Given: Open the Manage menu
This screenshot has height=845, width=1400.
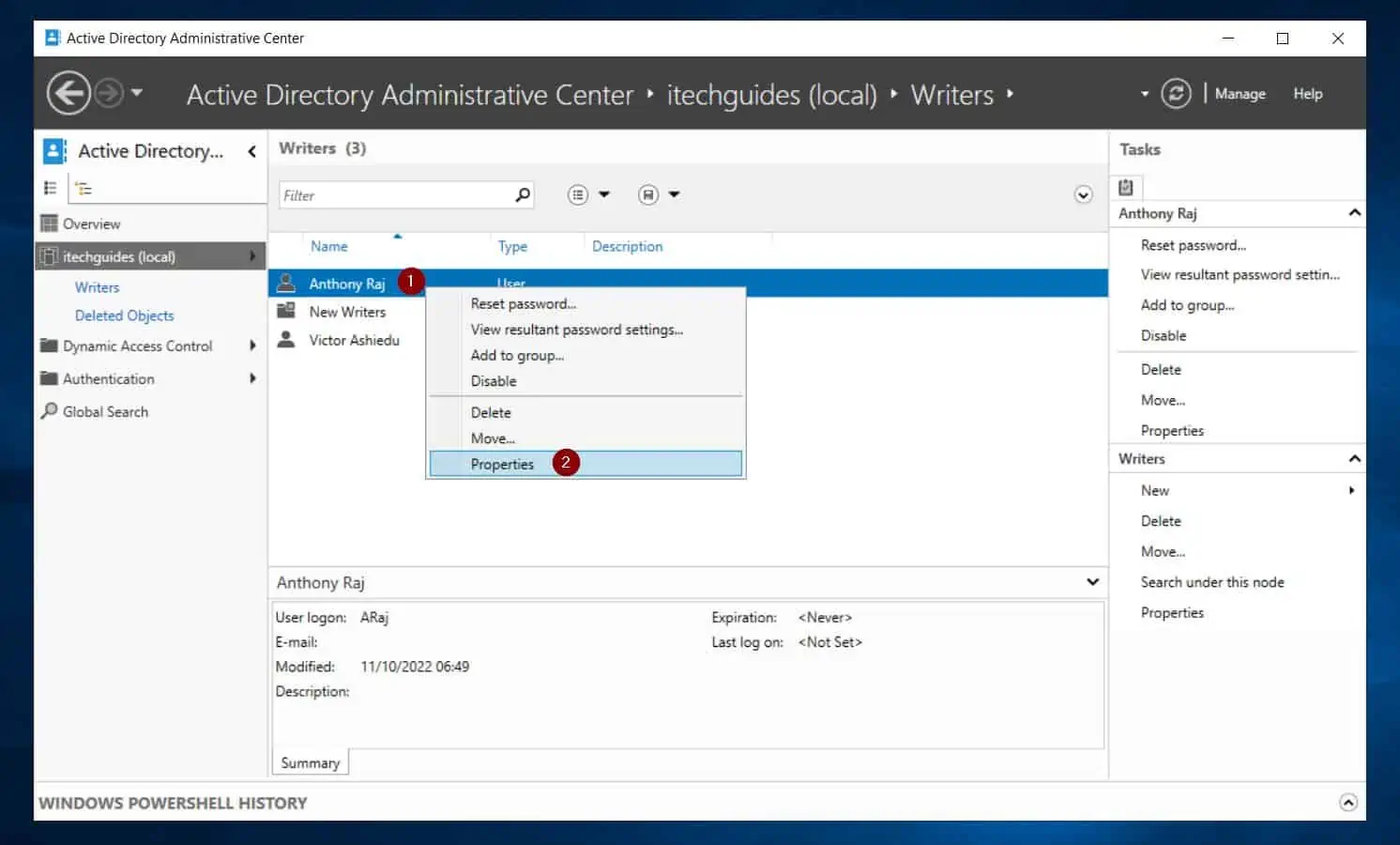Looking at the screenshot, I should pyautogui.click(x=1240, y=94).
